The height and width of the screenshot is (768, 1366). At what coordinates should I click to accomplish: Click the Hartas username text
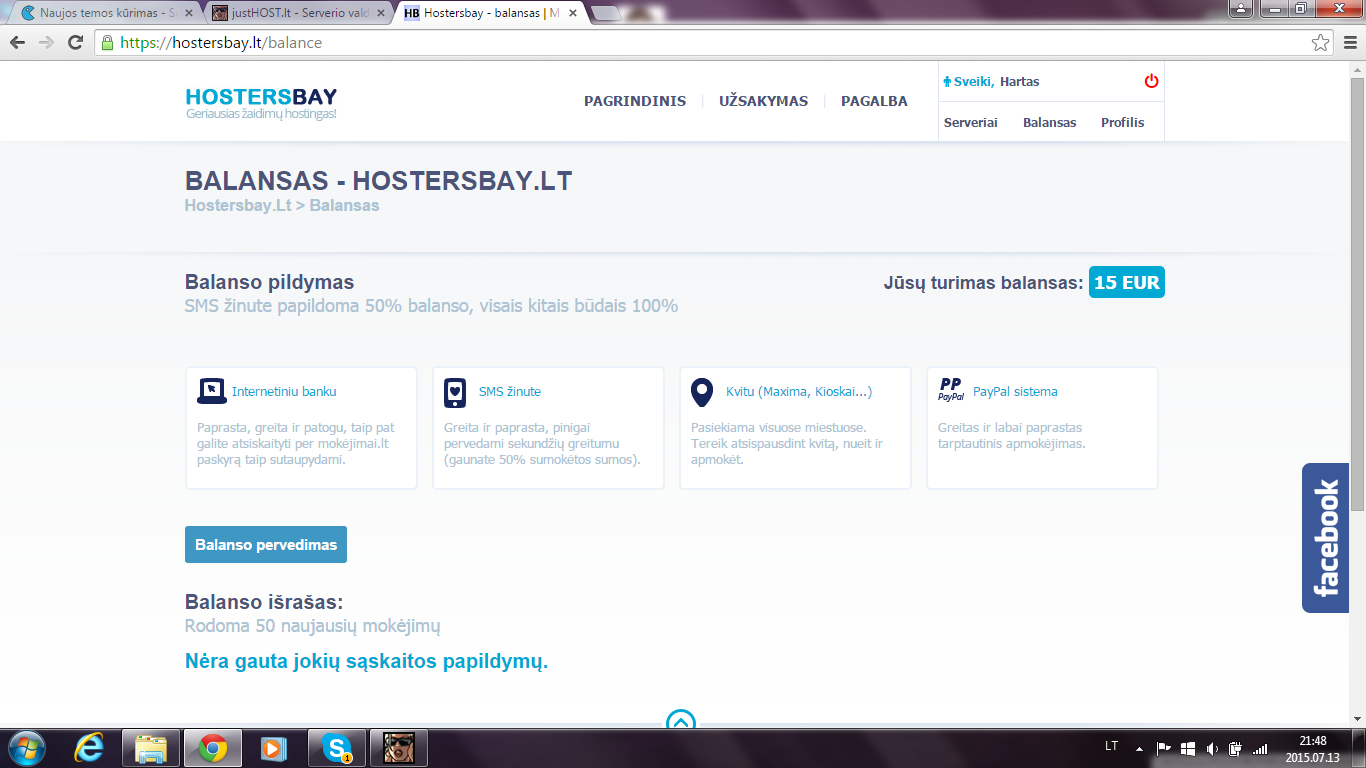pyautogui.click(x=1020, y=82)
